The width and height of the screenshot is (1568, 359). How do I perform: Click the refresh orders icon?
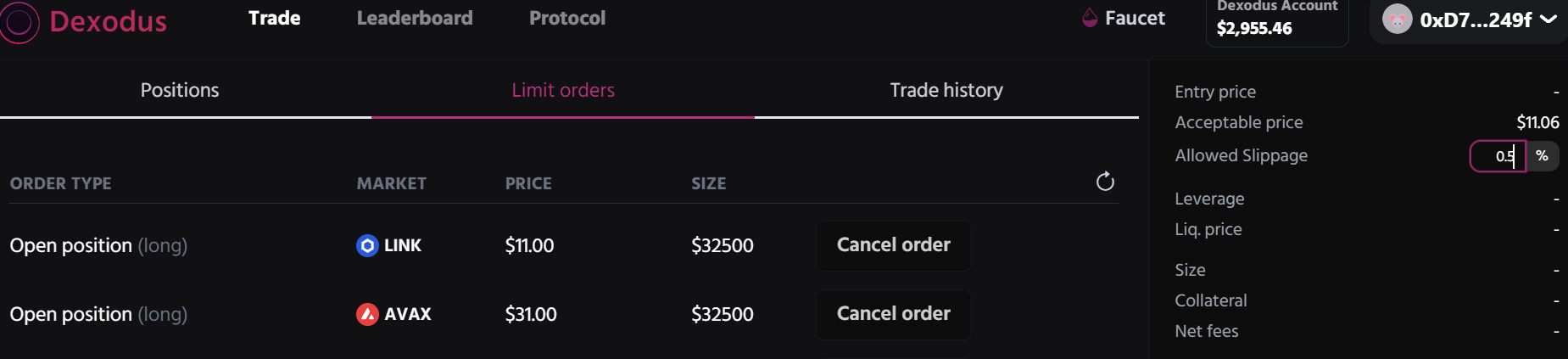tap(1105, 182)
